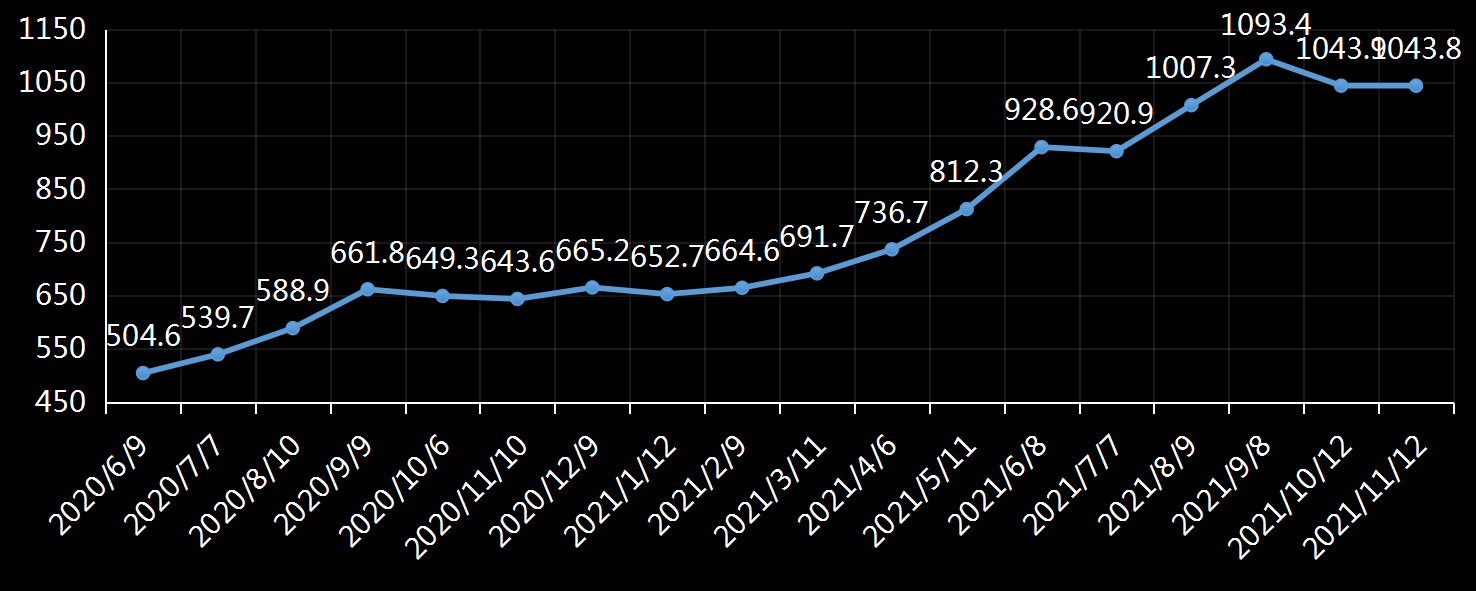The width and height of the screenshot is (1477, 591).
Task: Select the 920.9 data point marker
Action: click(x=1117, y=151)
